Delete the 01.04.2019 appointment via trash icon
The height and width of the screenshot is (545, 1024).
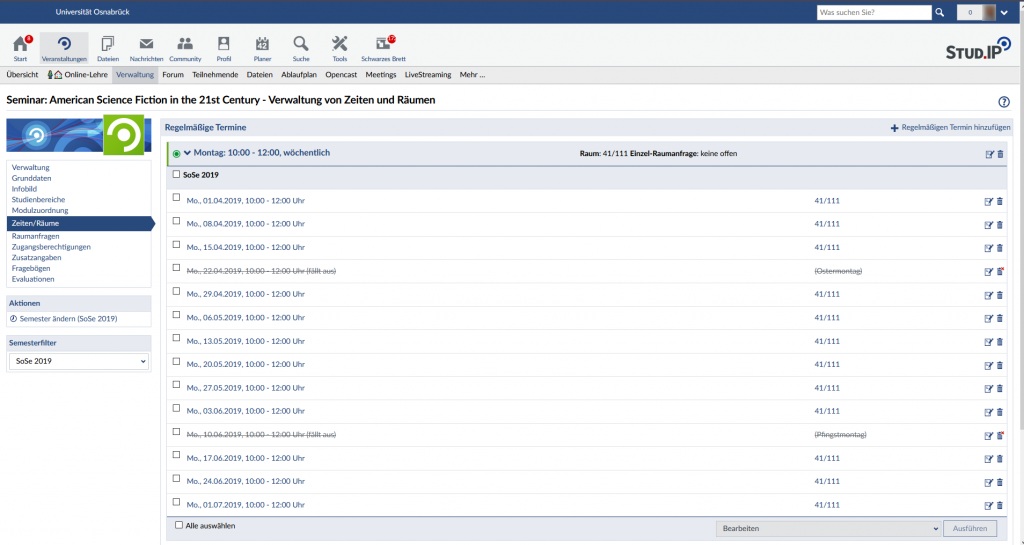coord(999,201)
